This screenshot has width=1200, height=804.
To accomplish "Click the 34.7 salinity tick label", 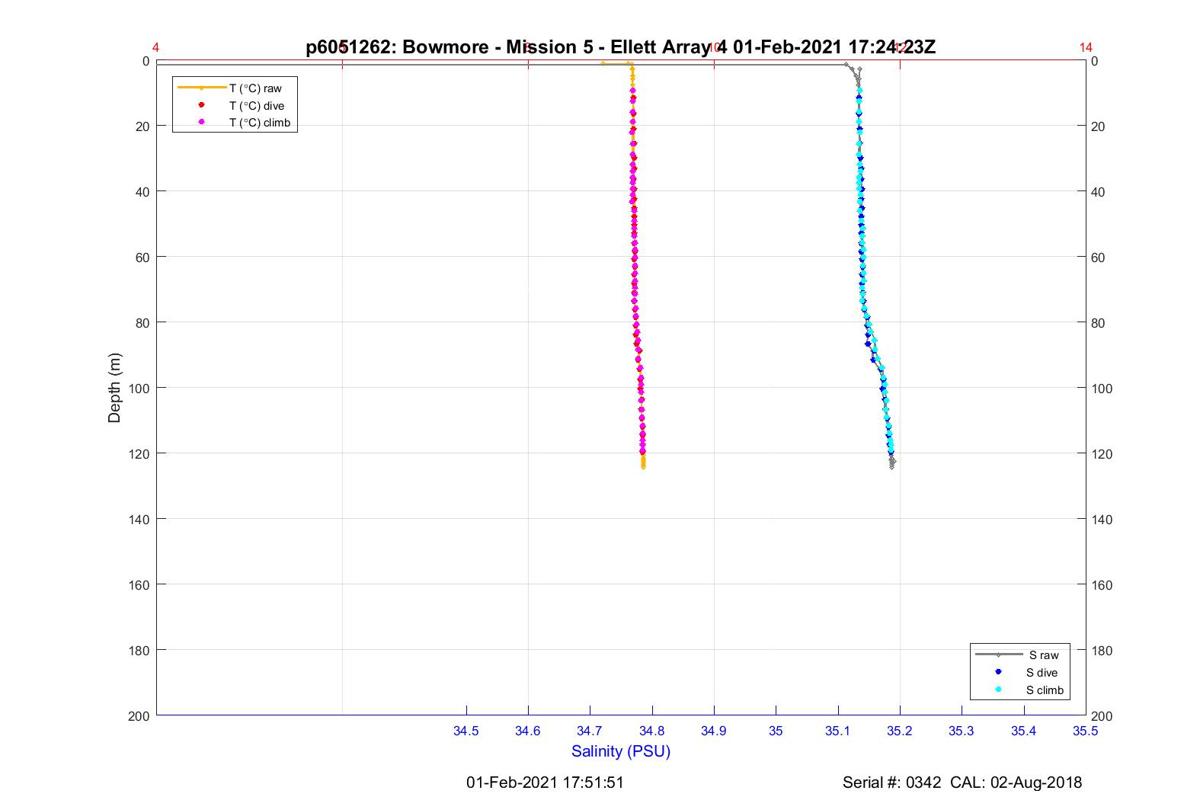I will [x=590, y=731].
